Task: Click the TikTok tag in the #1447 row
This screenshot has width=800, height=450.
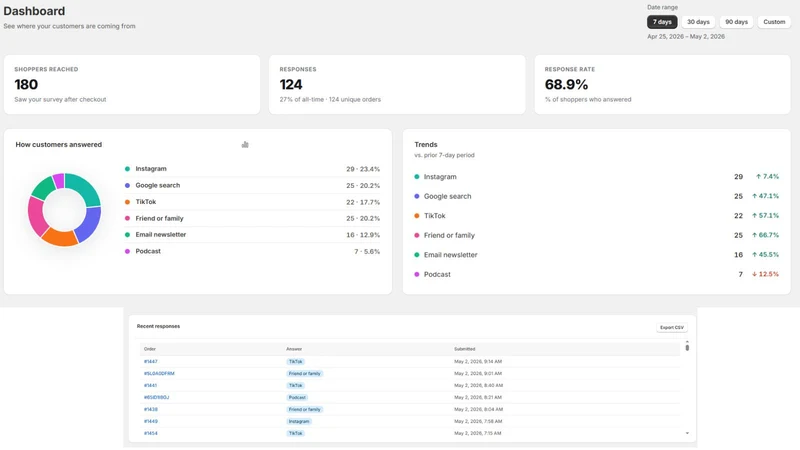Action: point(296,361)
